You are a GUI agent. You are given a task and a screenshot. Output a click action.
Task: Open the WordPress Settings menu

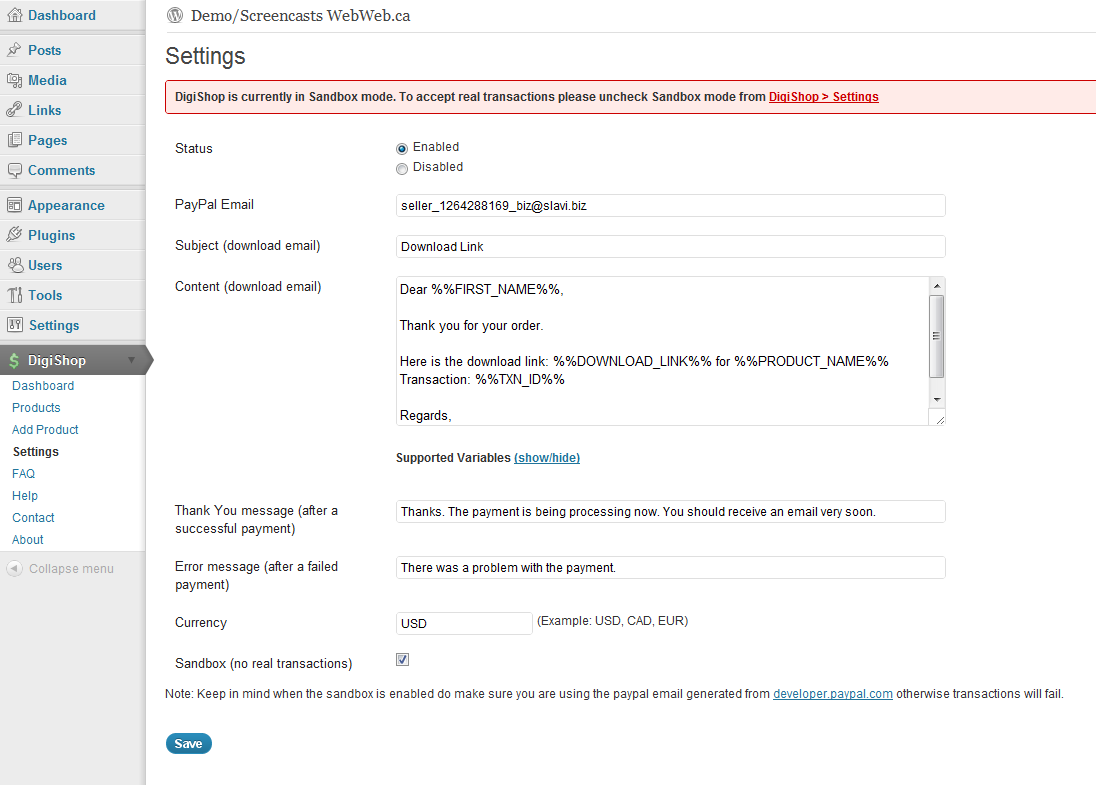click(x=54, y=326)
